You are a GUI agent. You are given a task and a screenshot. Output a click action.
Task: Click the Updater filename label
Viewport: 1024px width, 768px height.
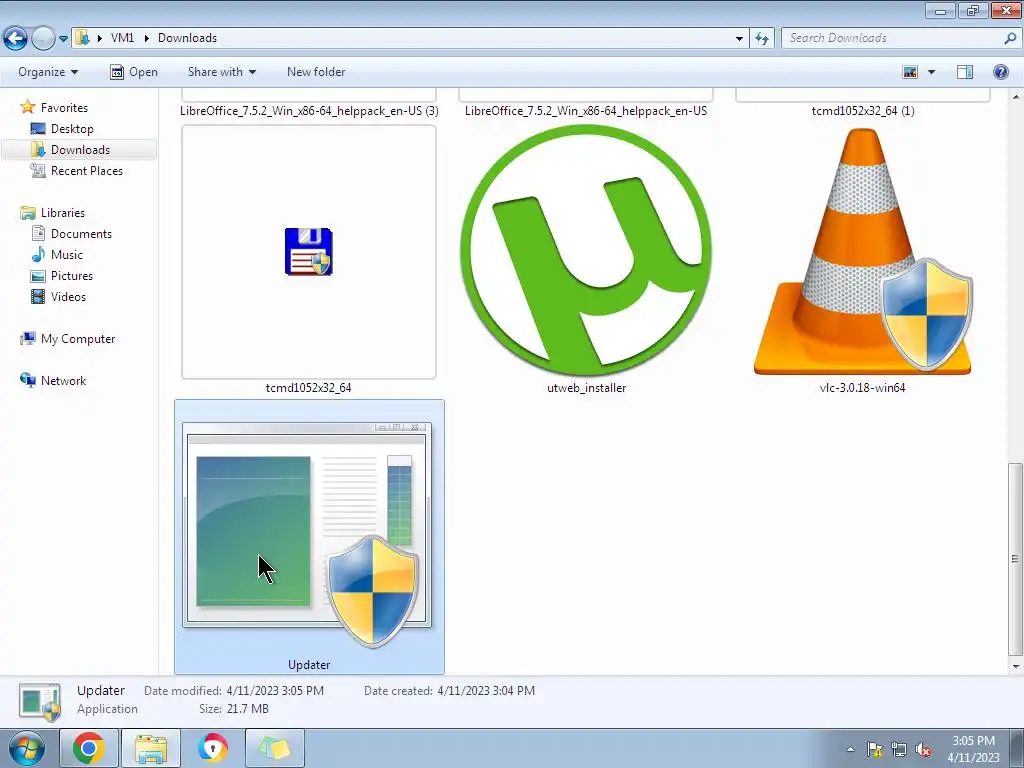pyautogui.click(x=309, y=665)
